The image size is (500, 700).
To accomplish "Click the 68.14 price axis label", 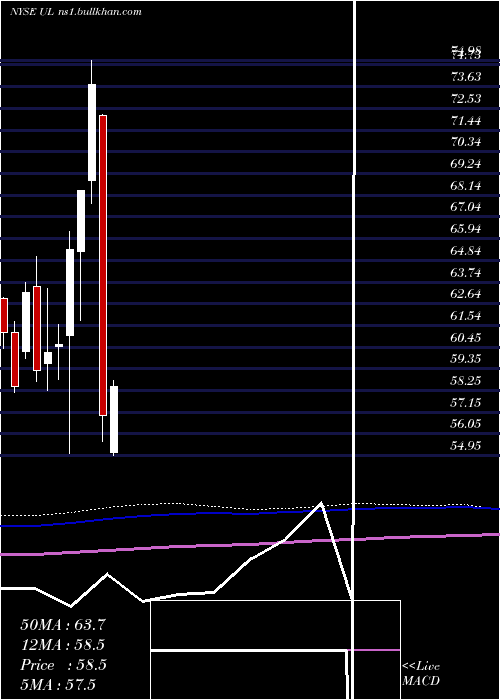I will pyautogui.click(x=467, y=185).
